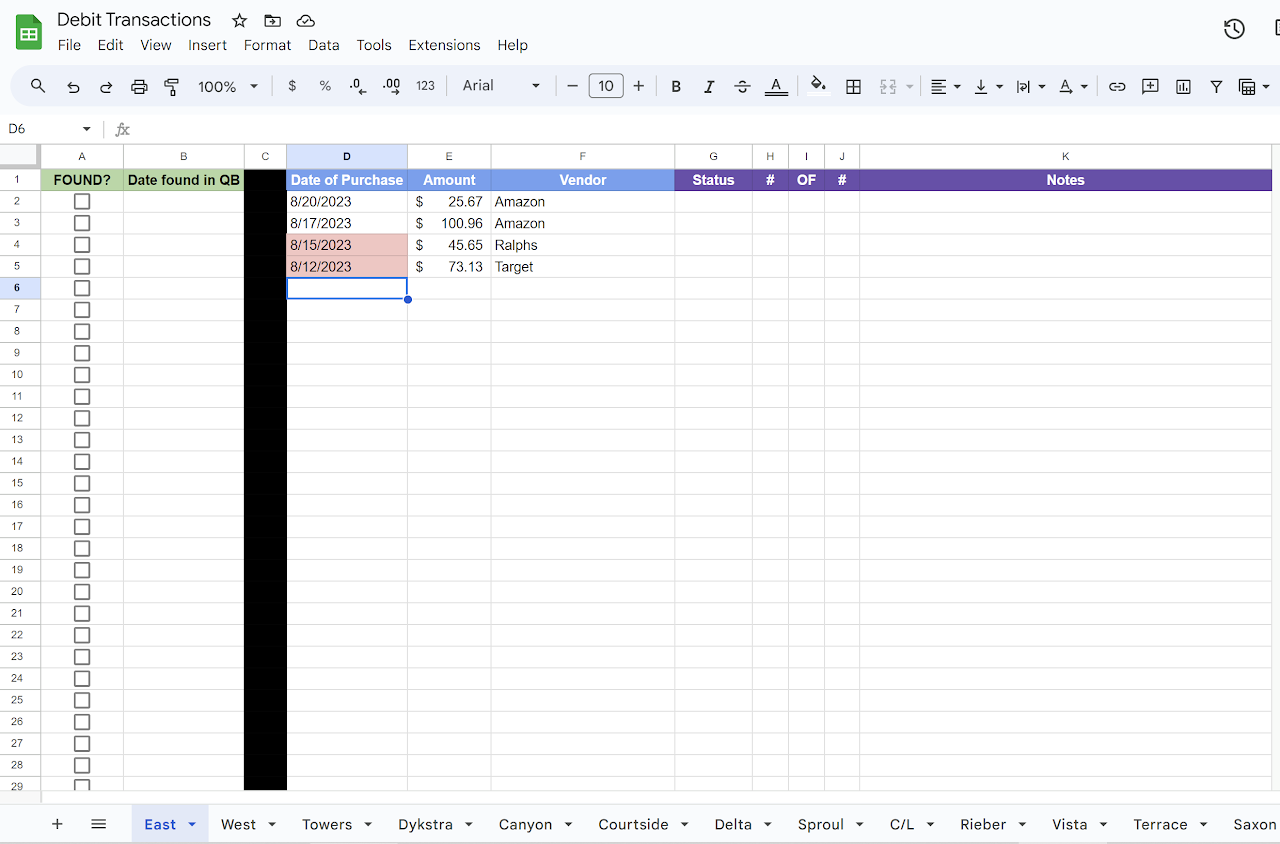Check the FOUND? checkbox for the Amazon 8/20 row
Viewport: 1280px width, 844px height.
coord(81,201)
